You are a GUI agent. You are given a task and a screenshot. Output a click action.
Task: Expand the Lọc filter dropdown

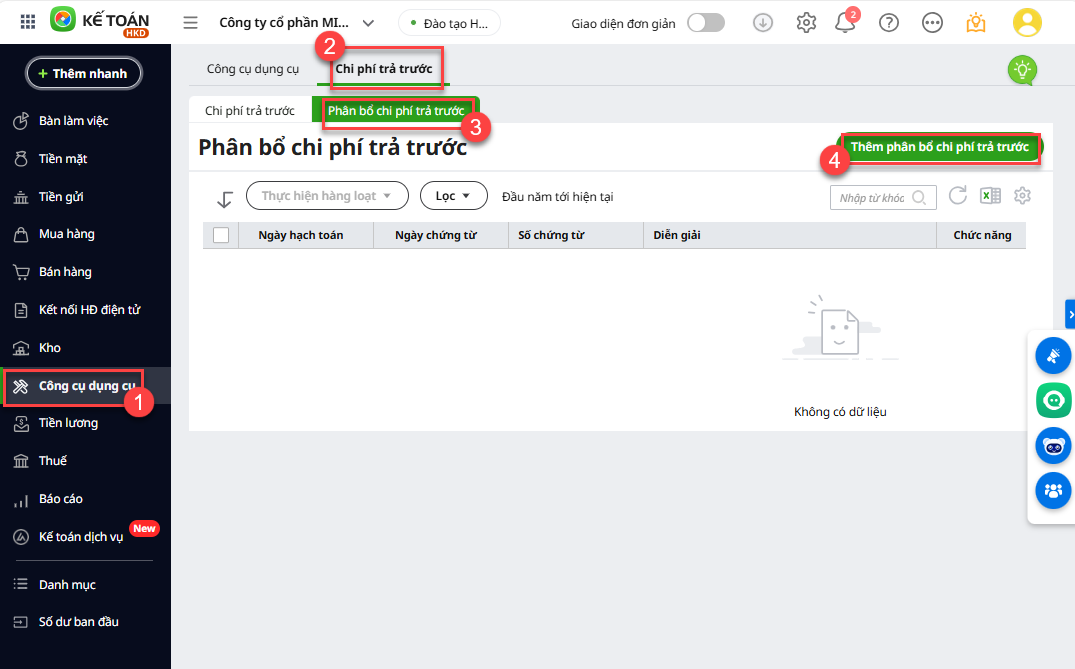click(453, 196)
